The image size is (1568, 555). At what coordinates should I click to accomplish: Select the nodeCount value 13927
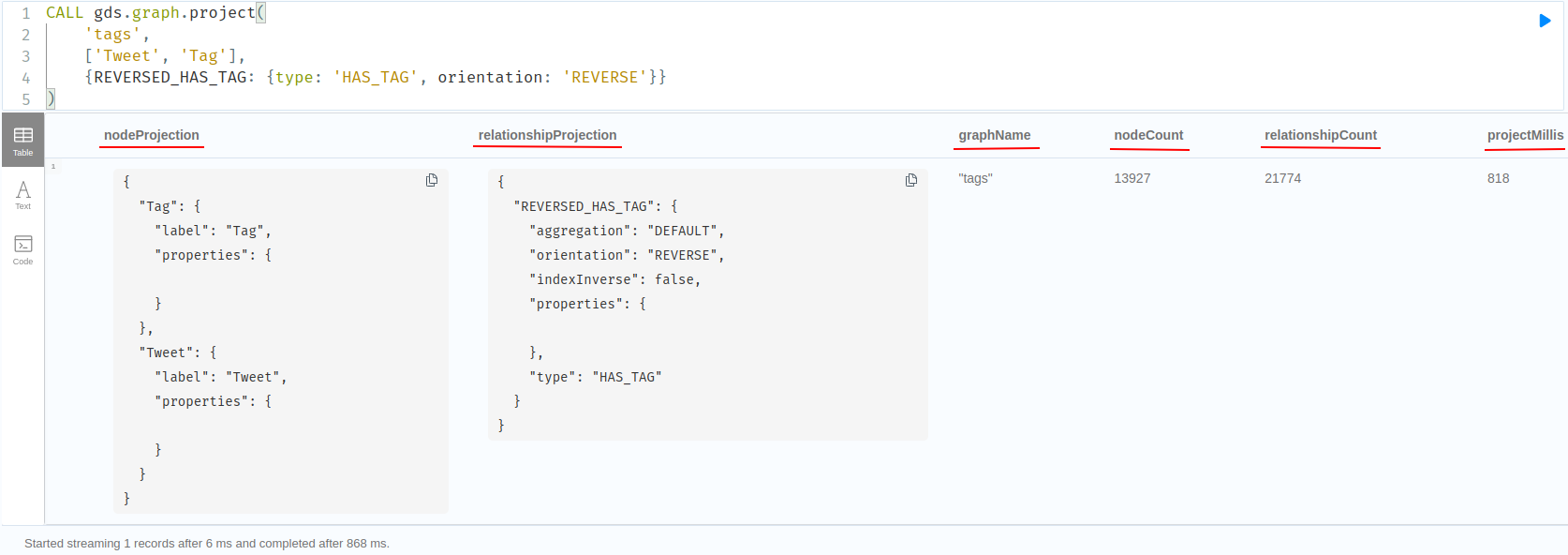pos(1132,178)
